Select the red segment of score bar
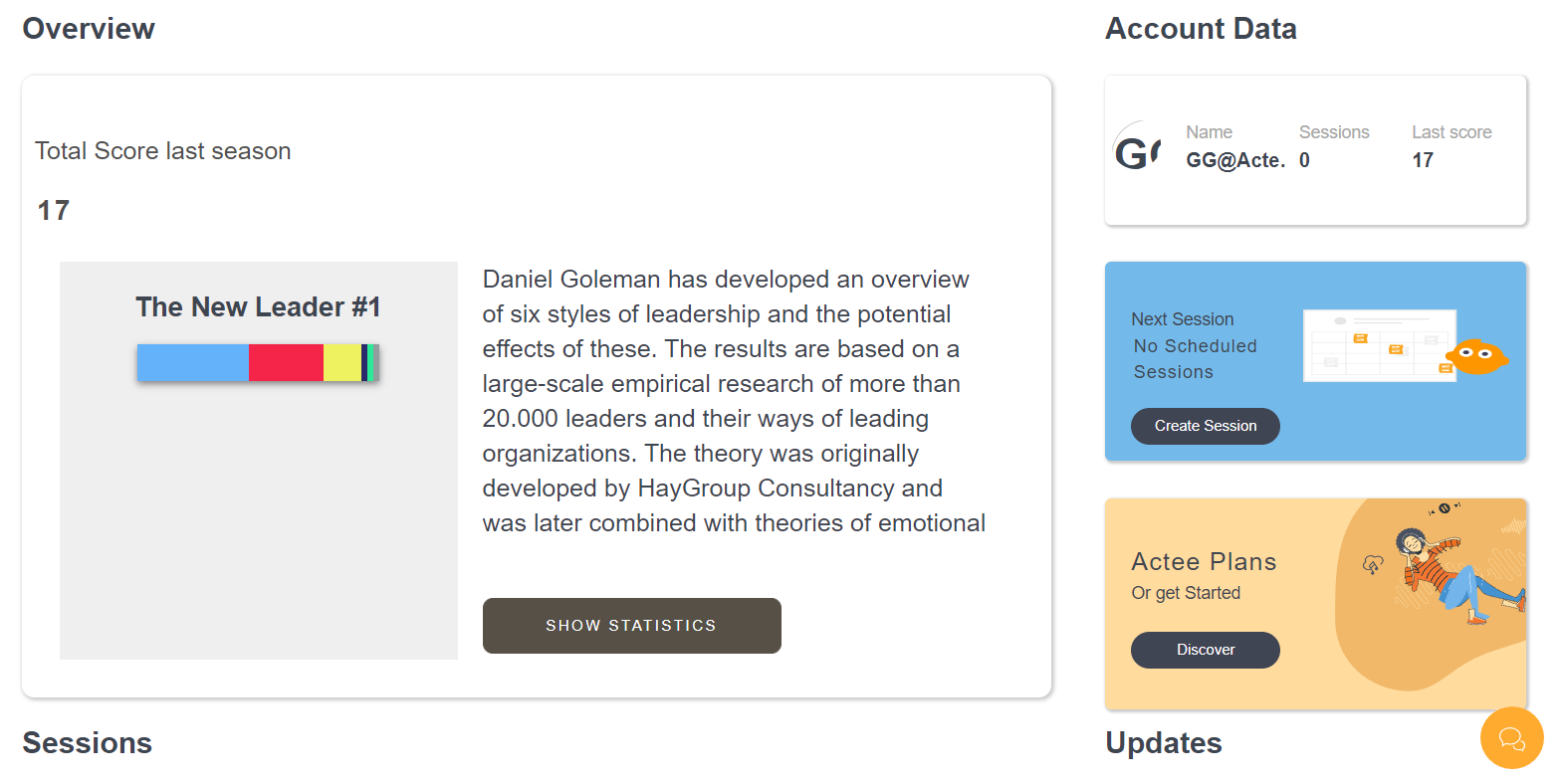The height and width of the screenshot is (784, 1563). point(286,363)
